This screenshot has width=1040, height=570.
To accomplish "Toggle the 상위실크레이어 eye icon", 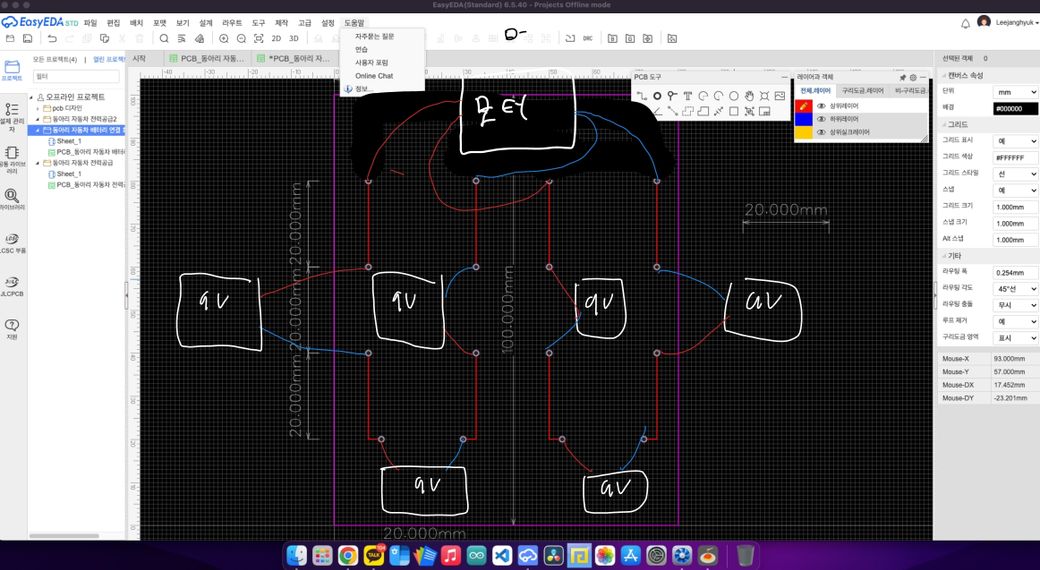I will tap(821, 131).
